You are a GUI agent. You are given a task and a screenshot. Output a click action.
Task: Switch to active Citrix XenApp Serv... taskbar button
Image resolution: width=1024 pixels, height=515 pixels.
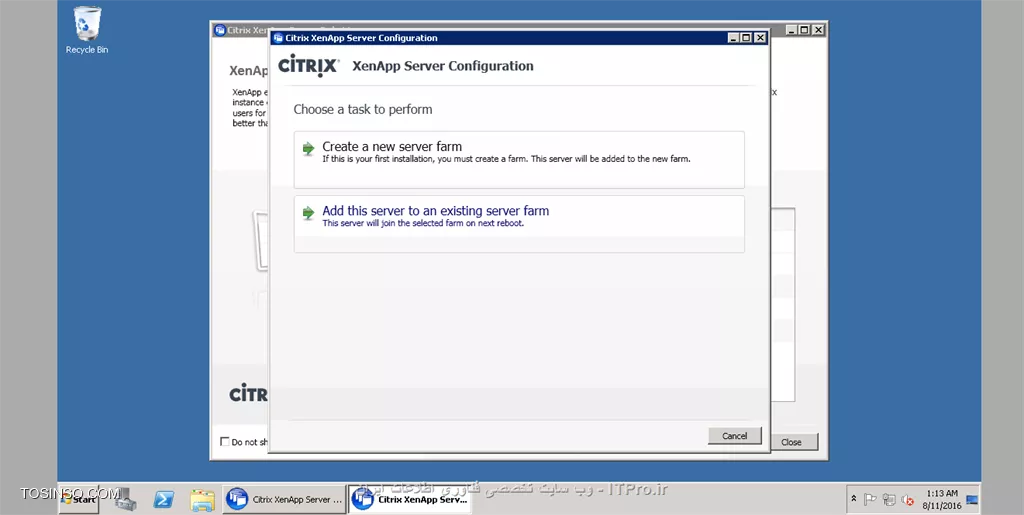click(x=409, y=499)
